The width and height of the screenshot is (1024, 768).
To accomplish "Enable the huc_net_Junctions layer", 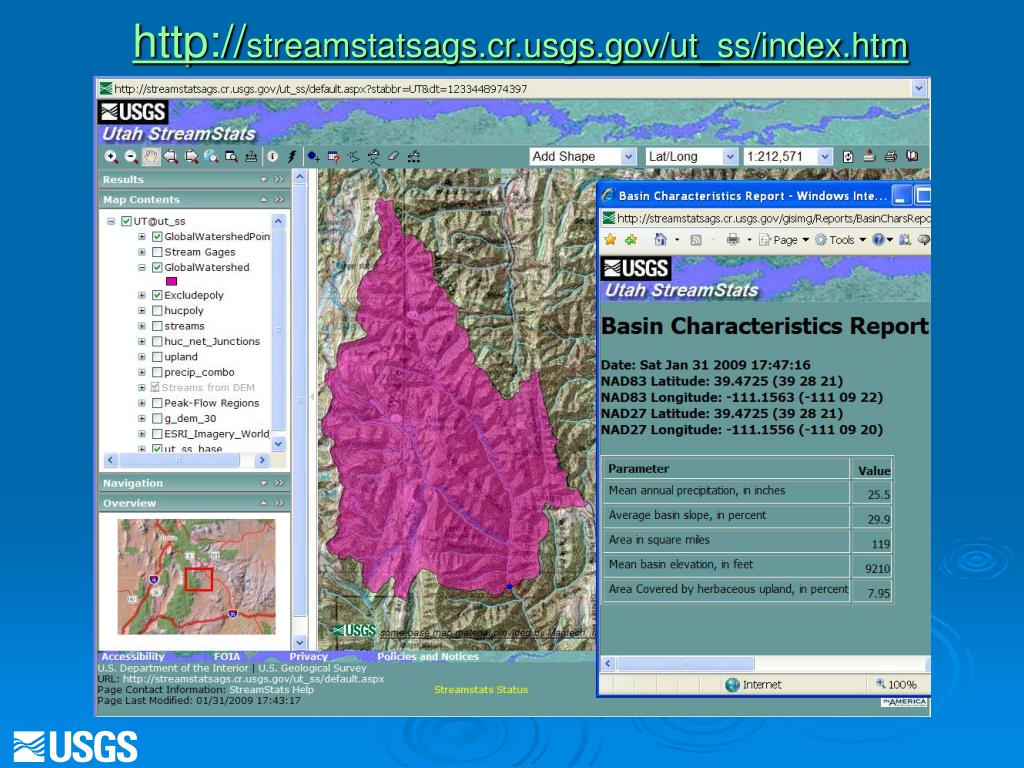I will [x=157, y=342].
